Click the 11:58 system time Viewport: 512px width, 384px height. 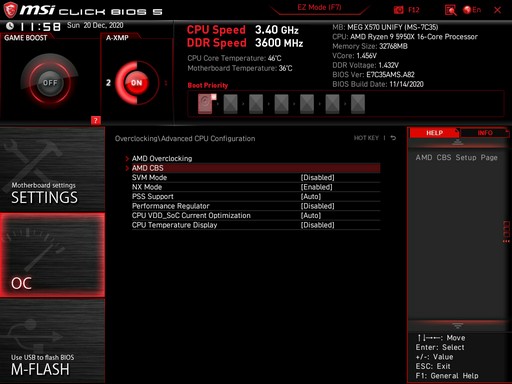[x=40, y=26]
